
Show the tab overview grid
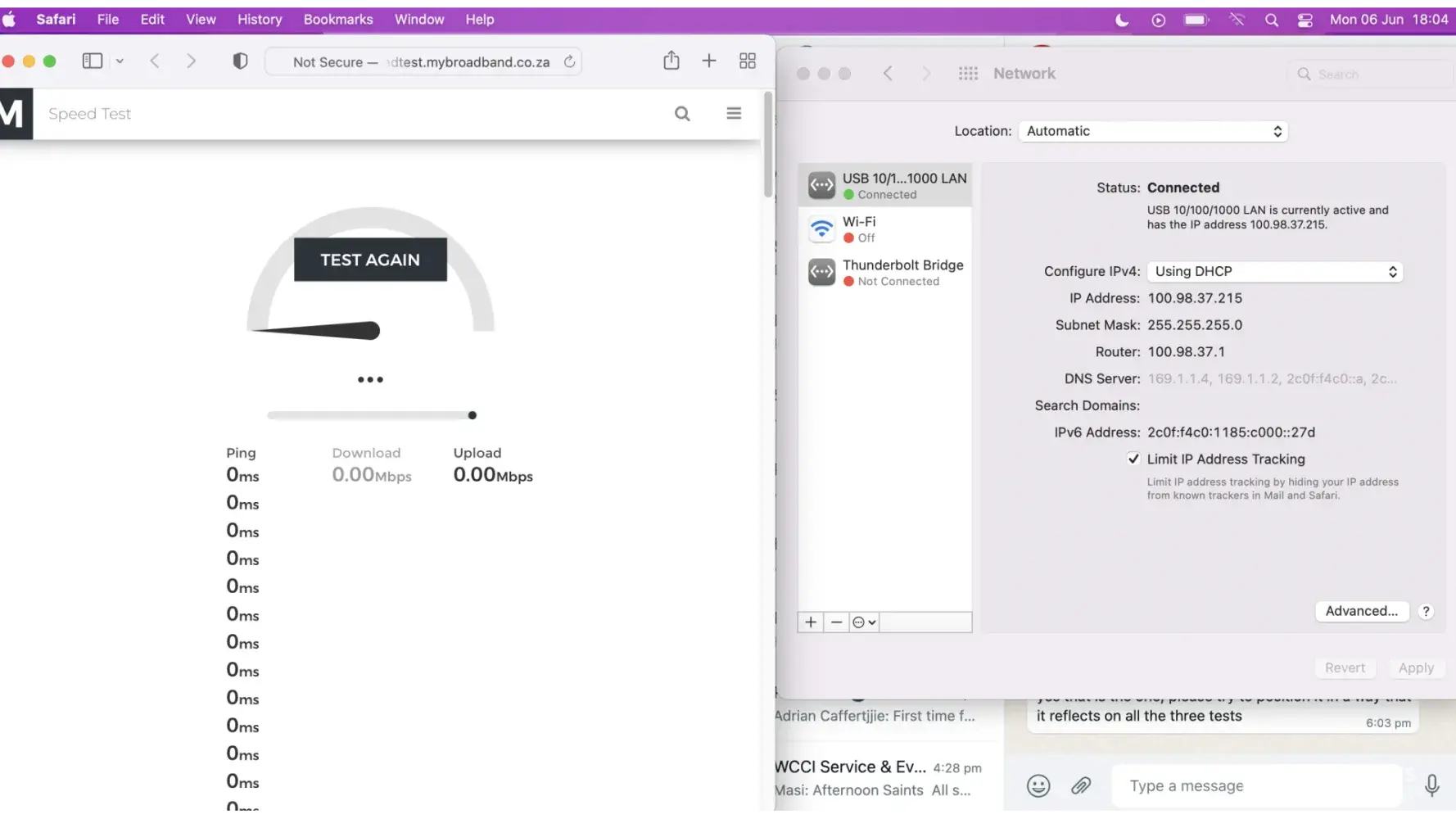[x=747, y=61]
